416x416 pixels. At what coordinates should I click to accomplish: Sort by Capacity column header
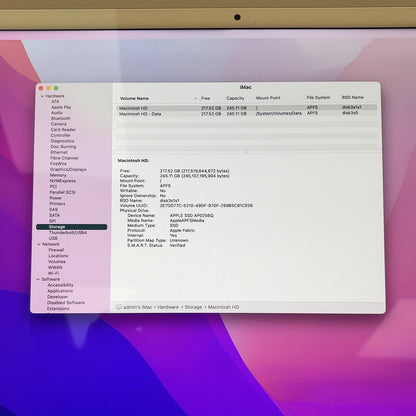click(235, 98)
